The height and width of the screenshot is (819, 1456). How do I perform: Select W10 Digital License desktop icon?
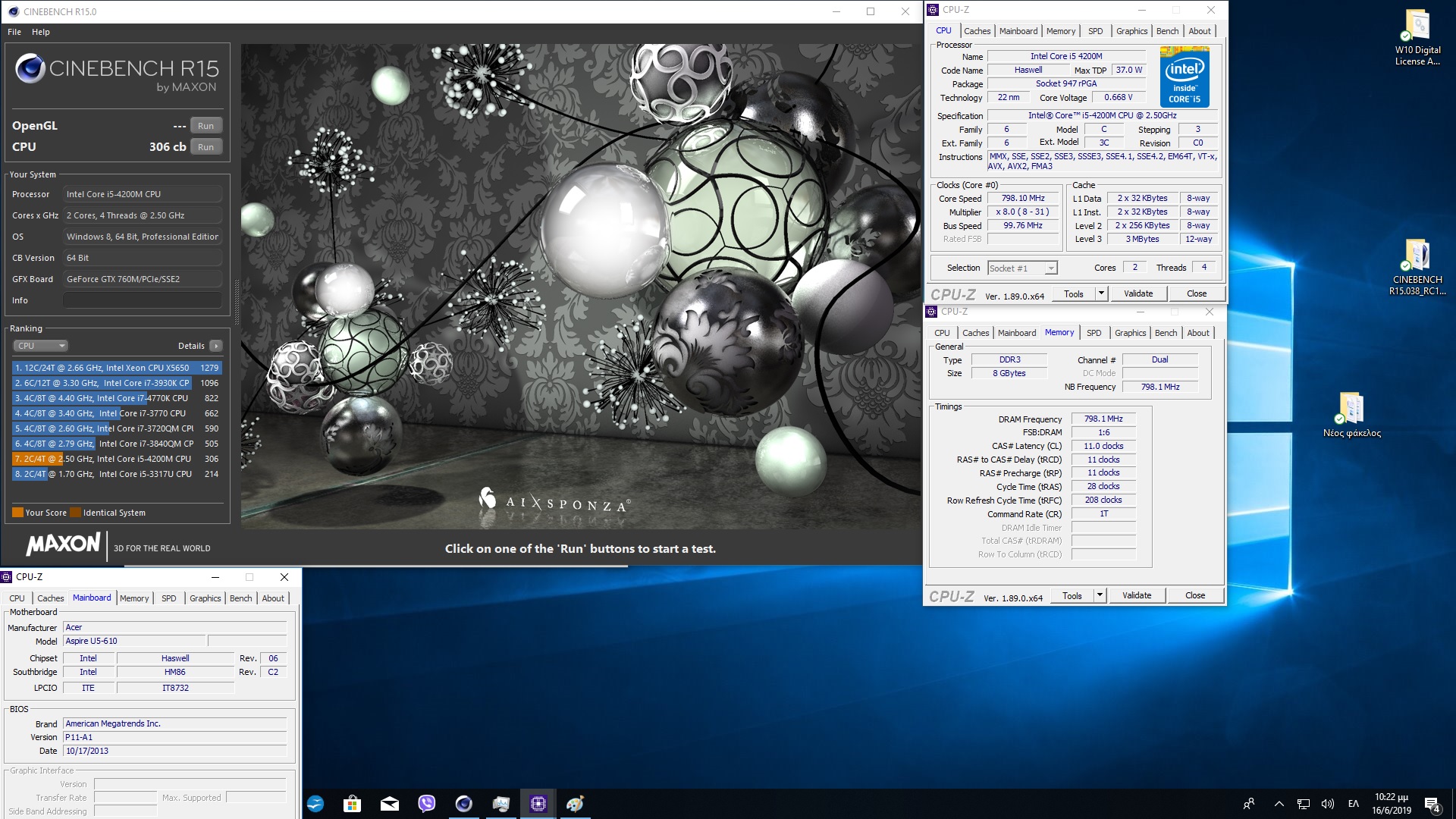(1417, 38)
